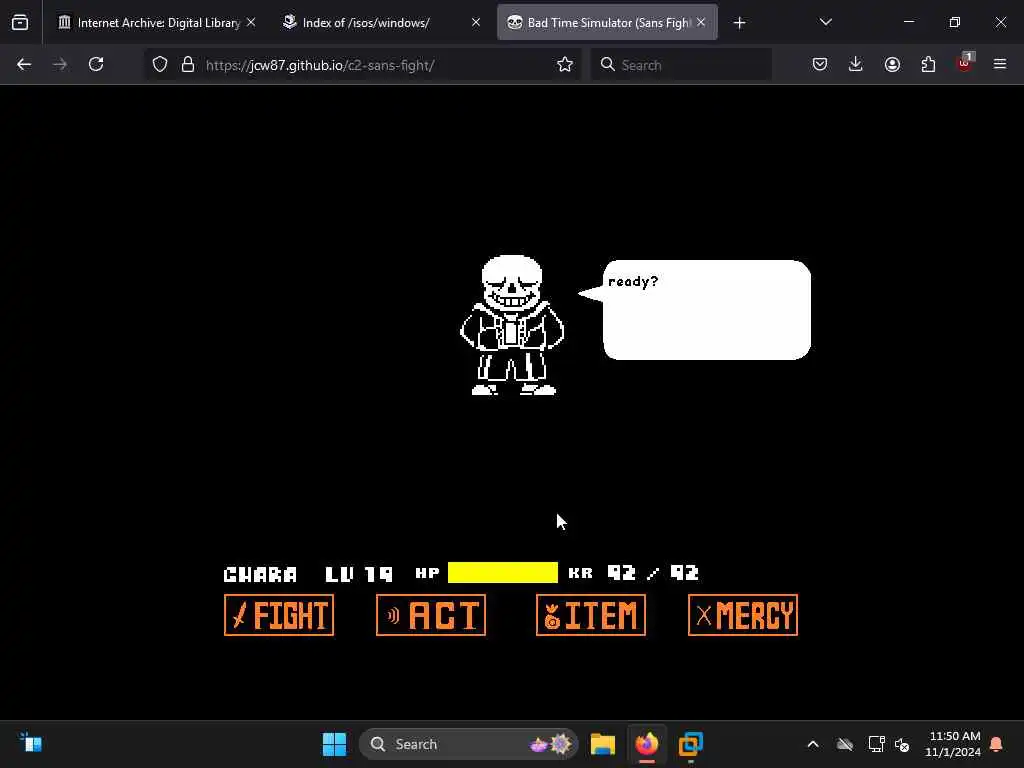1024x768 pixels.
Task: Click the Sans skeleton character
Action: (512, 325)
